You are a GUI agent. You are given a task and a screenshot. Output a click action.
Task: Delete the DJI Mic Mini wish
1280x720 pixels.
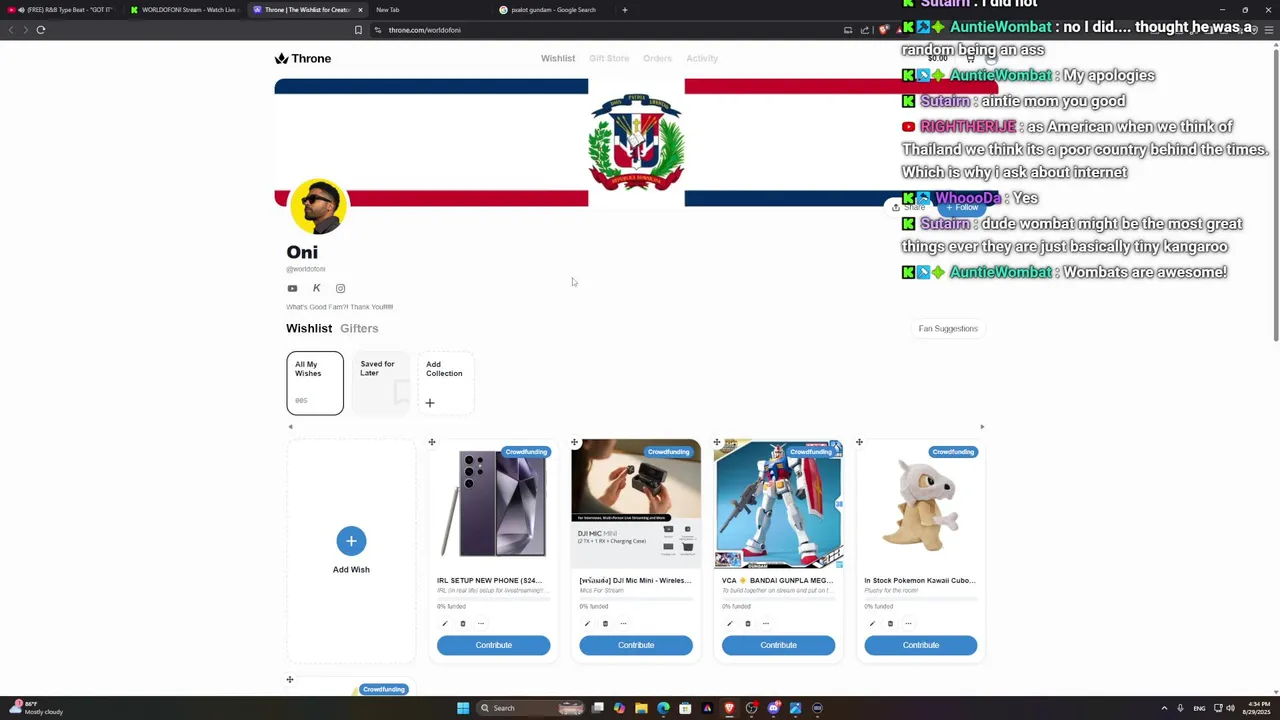605,623
